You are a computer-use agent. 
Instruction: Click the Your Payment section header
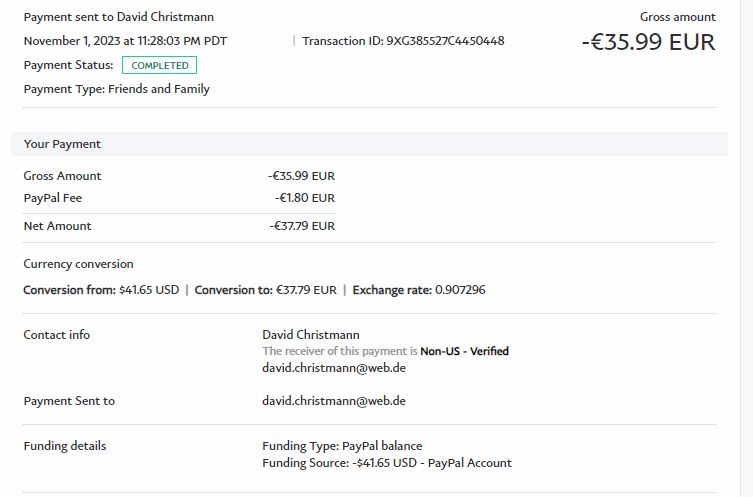click(62, 144)
